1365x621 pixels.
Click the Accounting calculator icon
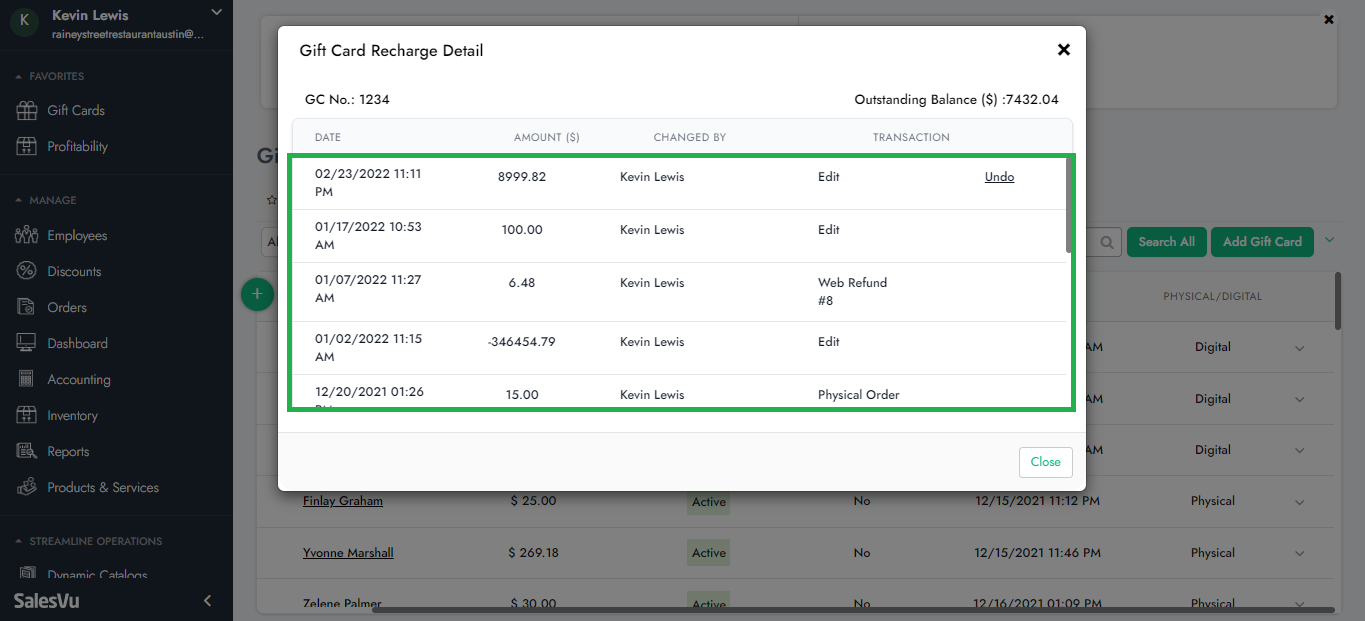(x=27, y=380)
